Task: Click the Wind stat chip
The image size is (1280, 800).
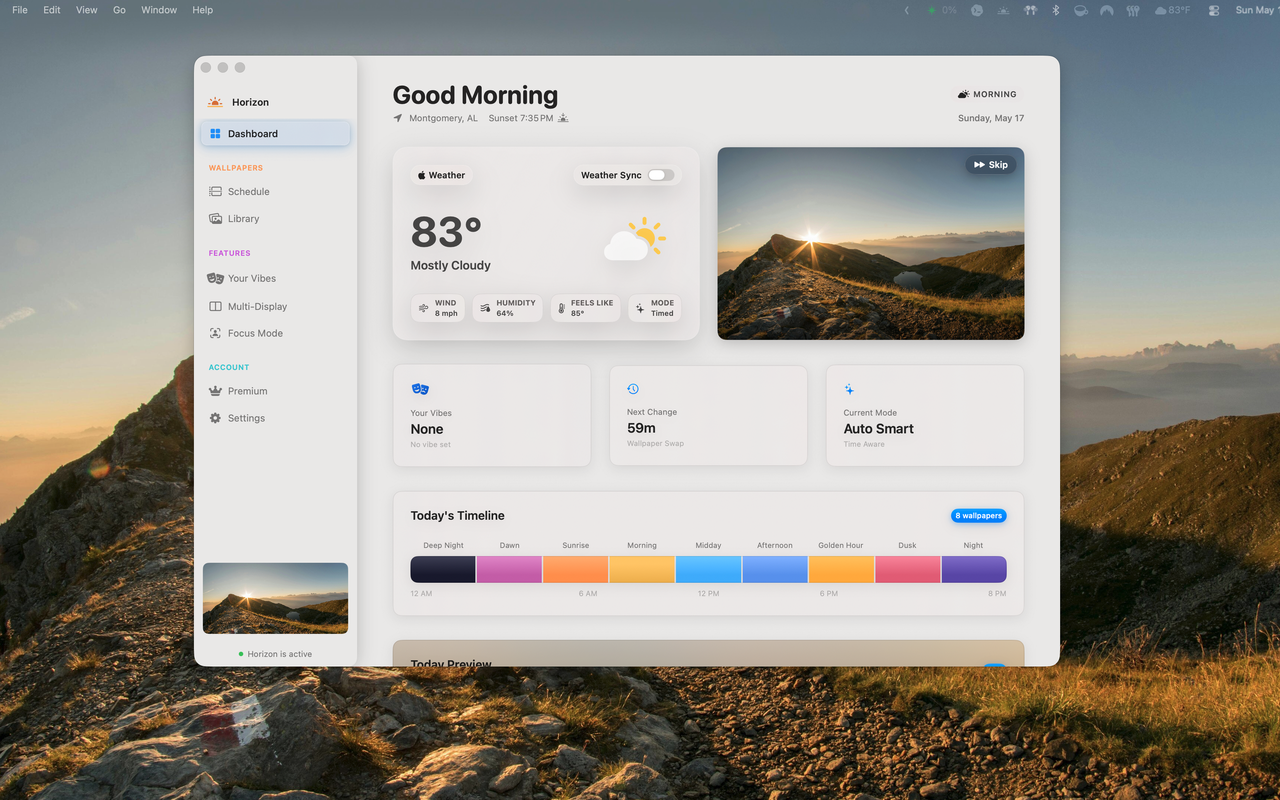Action: coord(438,308)
